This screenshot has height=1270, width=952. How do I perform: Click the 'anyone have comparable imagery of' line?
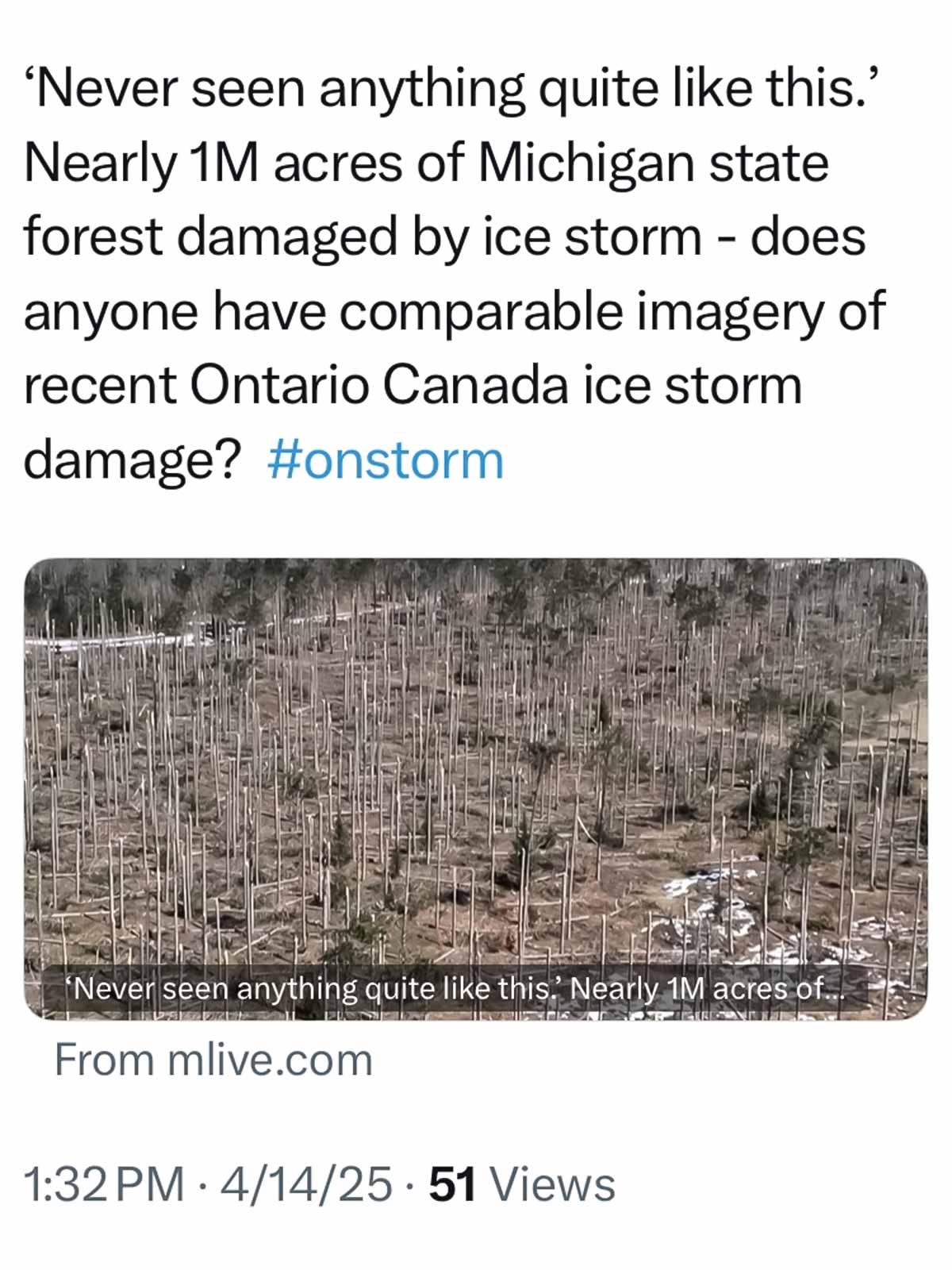454,311
